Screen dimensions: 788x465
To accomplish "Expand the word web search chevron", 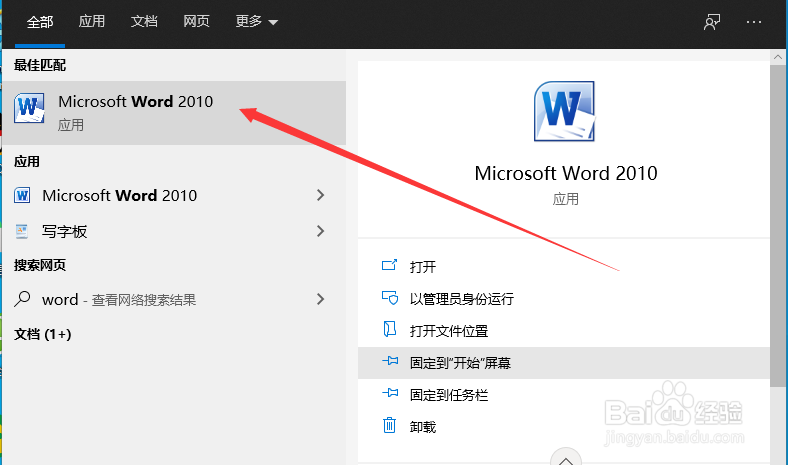I will pos(321,300).
